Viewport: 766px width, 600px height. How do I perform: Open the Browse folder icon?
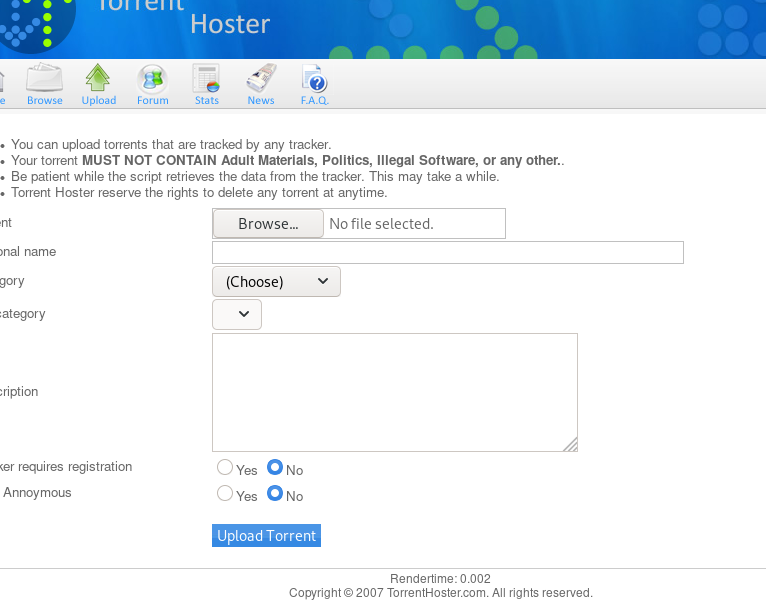[44, 78]
